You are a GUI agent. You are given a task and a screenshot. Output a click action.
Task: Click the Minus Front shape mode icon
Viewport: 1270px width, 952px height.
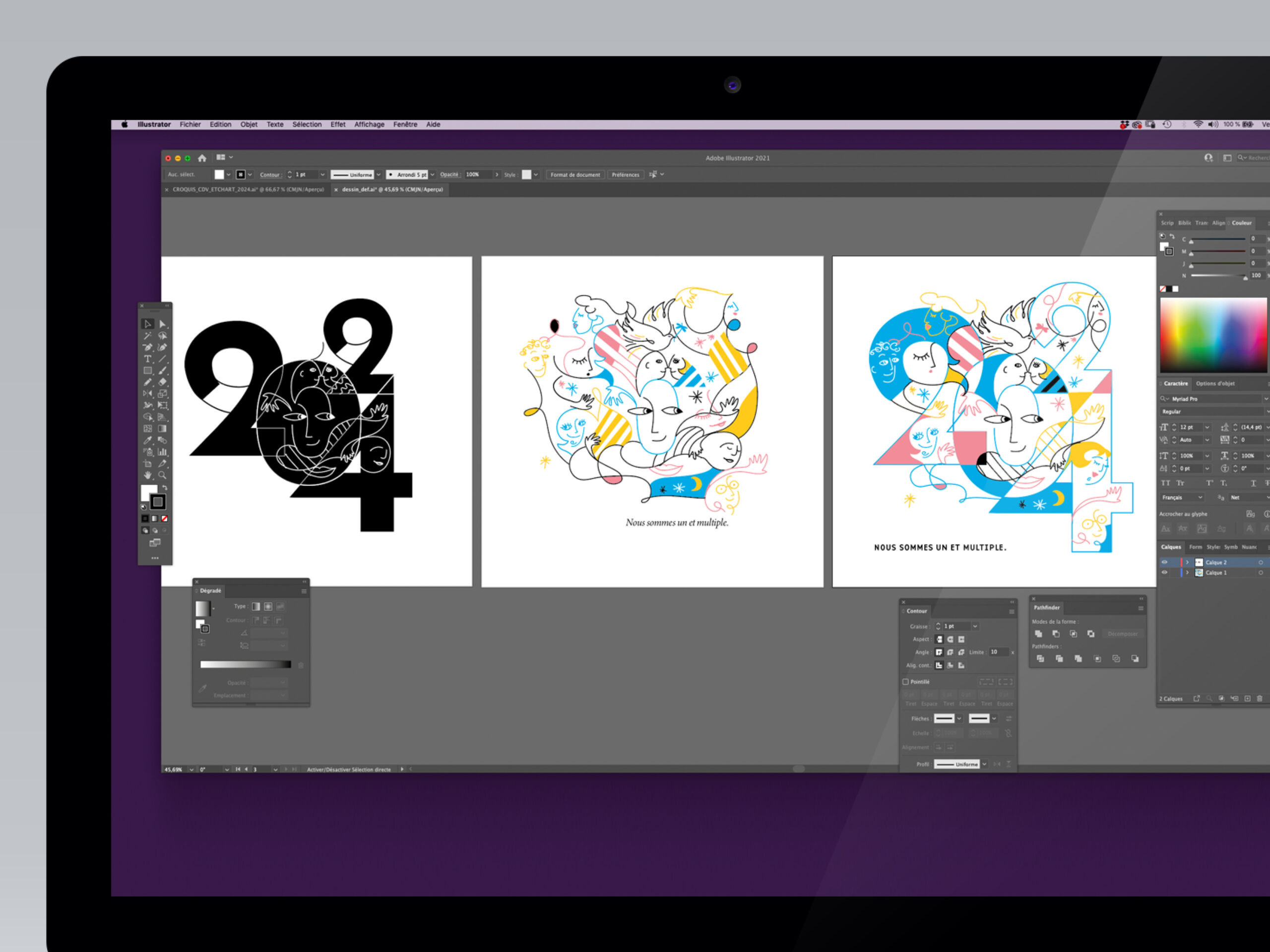tap(1056, 634)
